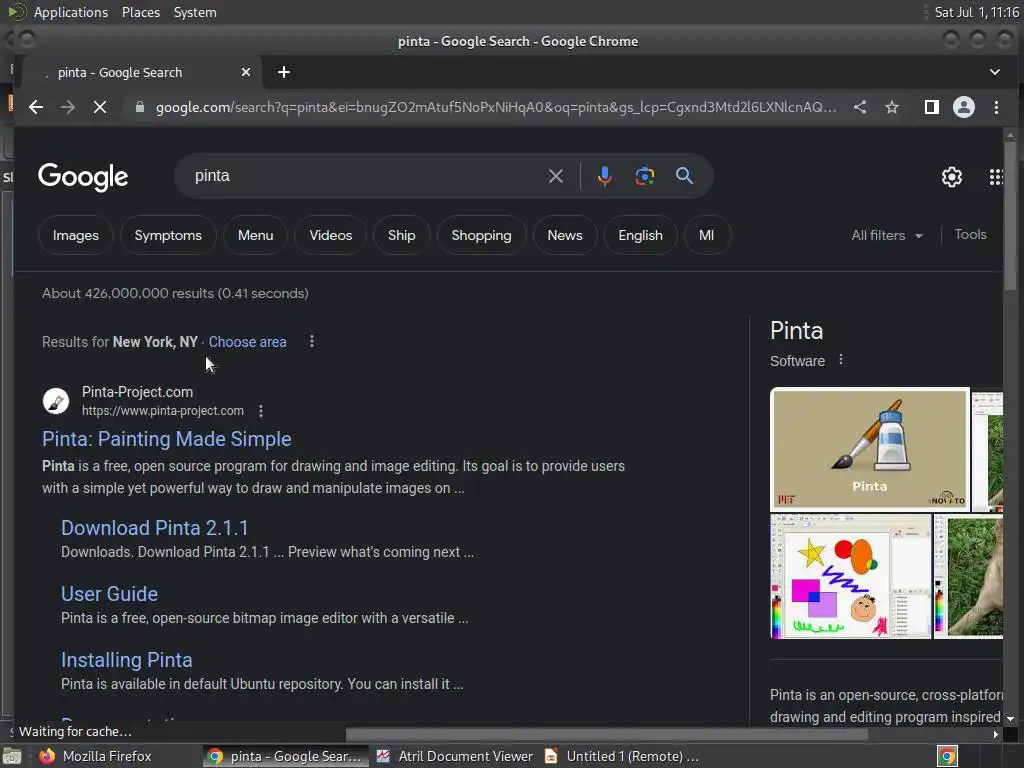Click the Google logo
This screenshot has width=1024, height=768.
point(83,176)
